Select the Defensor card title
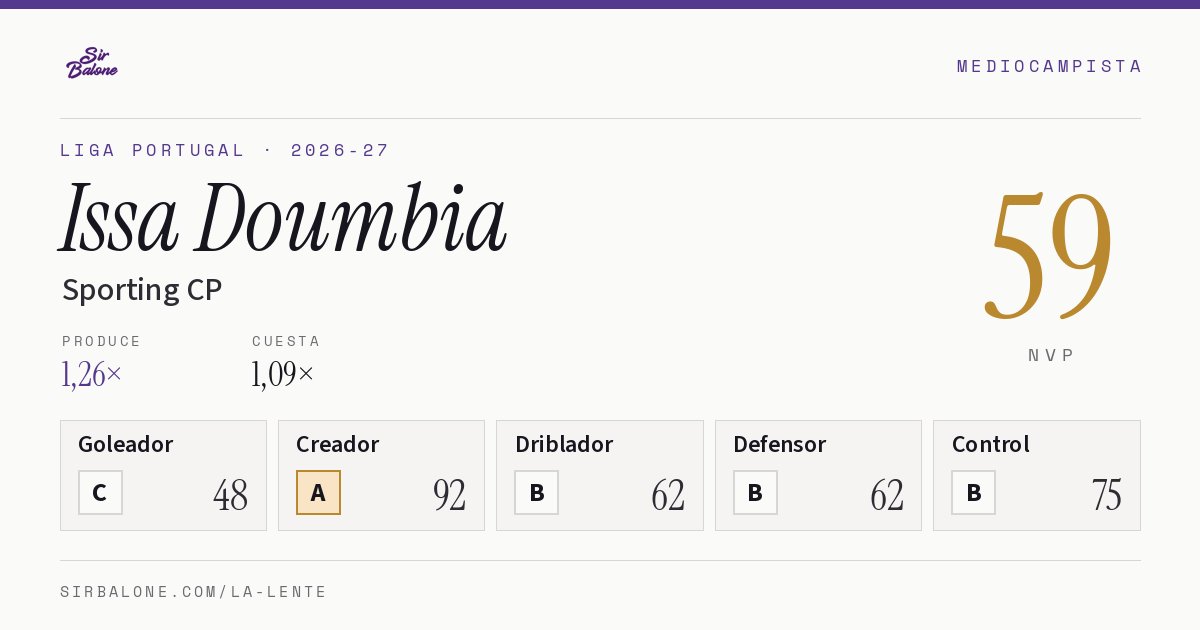The width and height of the screenshot is (1200, 630). click(779, 444)
